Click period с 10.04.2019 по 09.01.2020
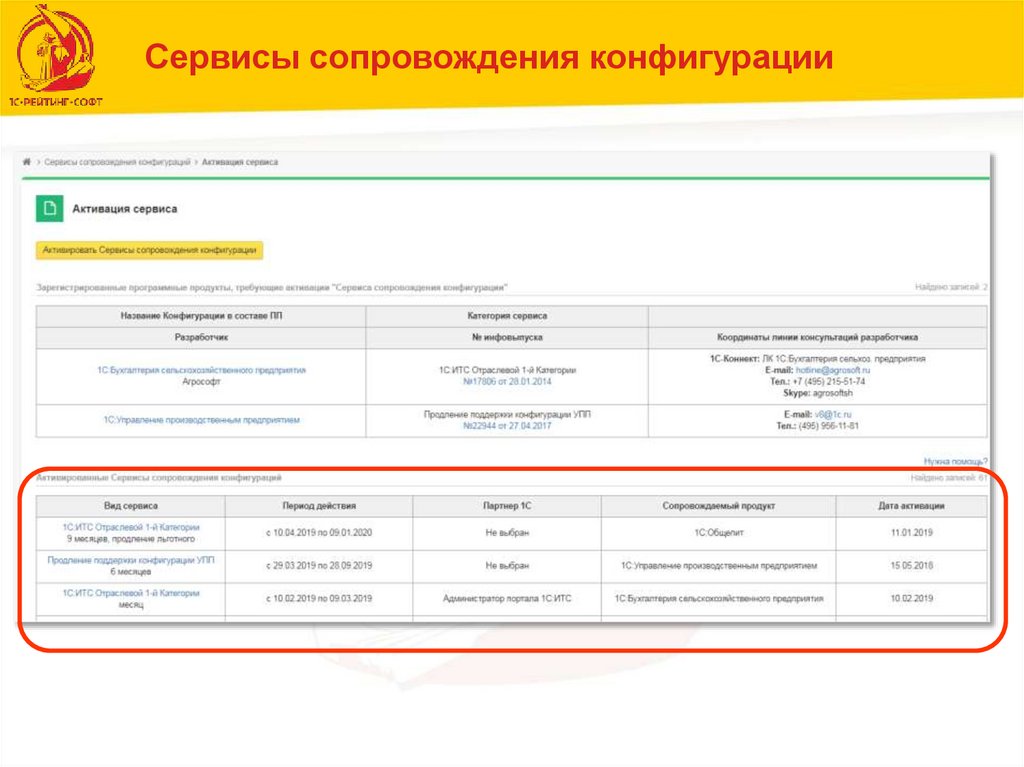 319,533
